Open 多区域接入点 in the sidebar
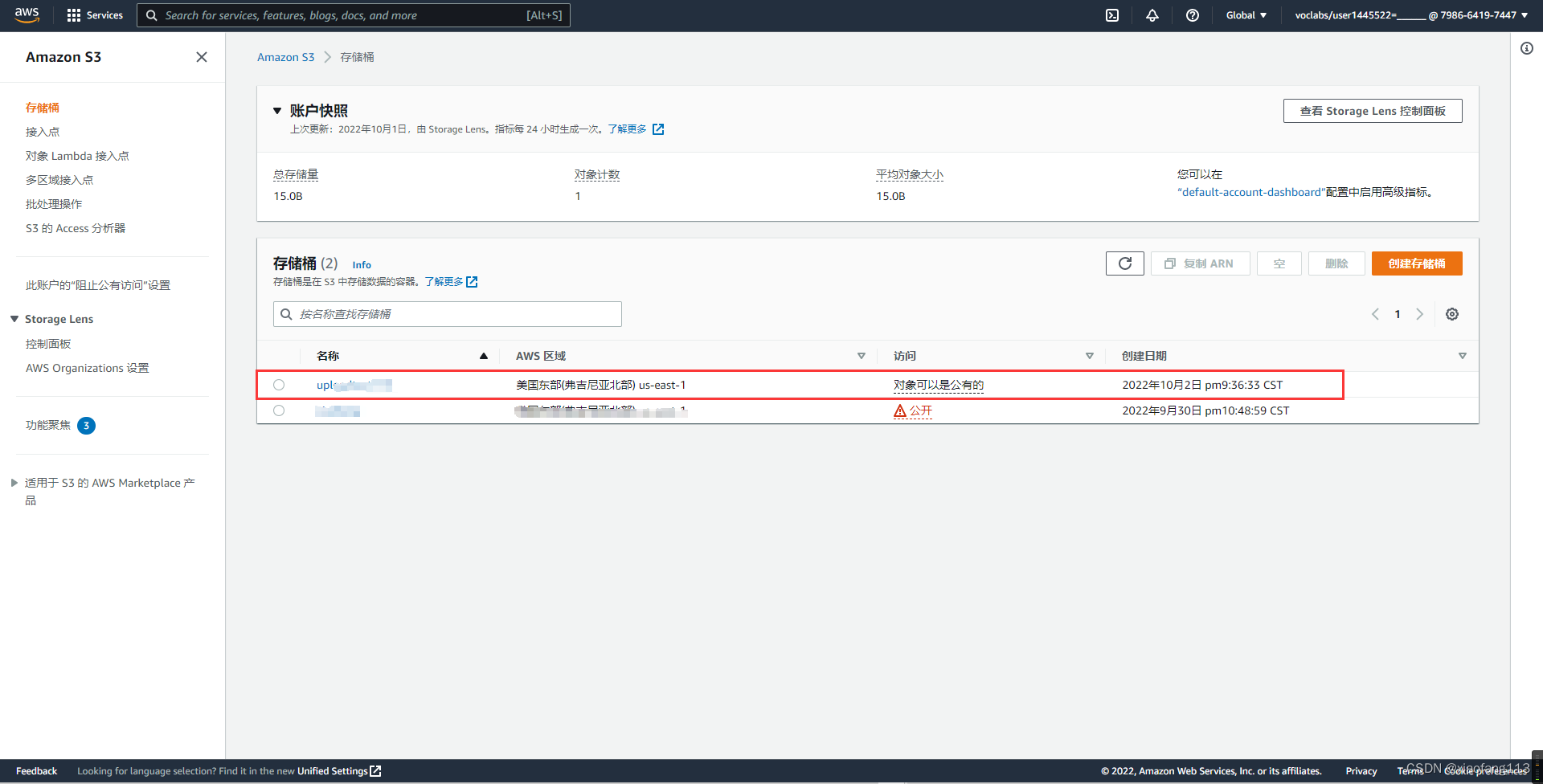 click(59, 180)
